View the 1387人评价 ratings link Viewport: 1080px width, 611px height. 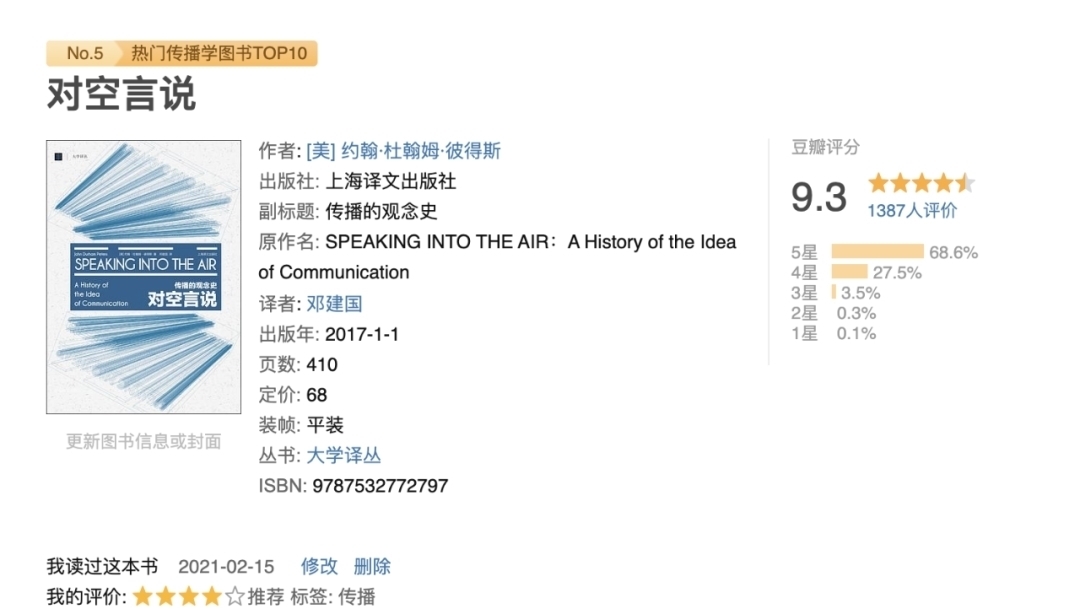tap(911, 210)
